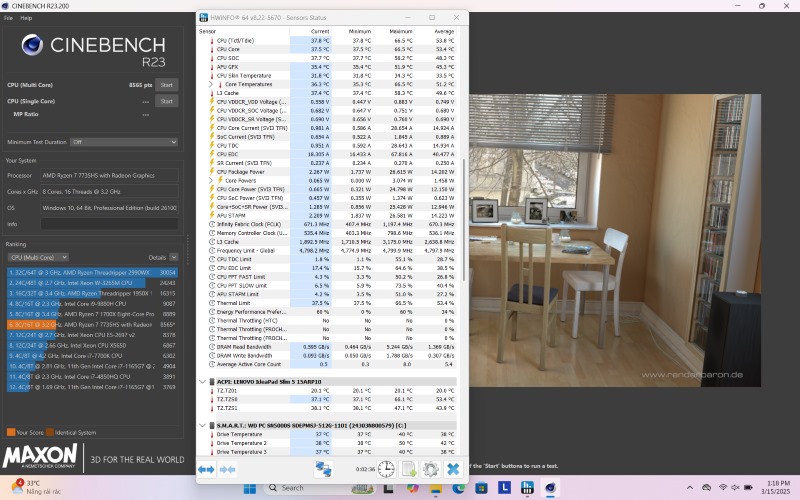Click the taskbar Search box
Viewport: 800px width, 500px height.
(x=319, y=488)
